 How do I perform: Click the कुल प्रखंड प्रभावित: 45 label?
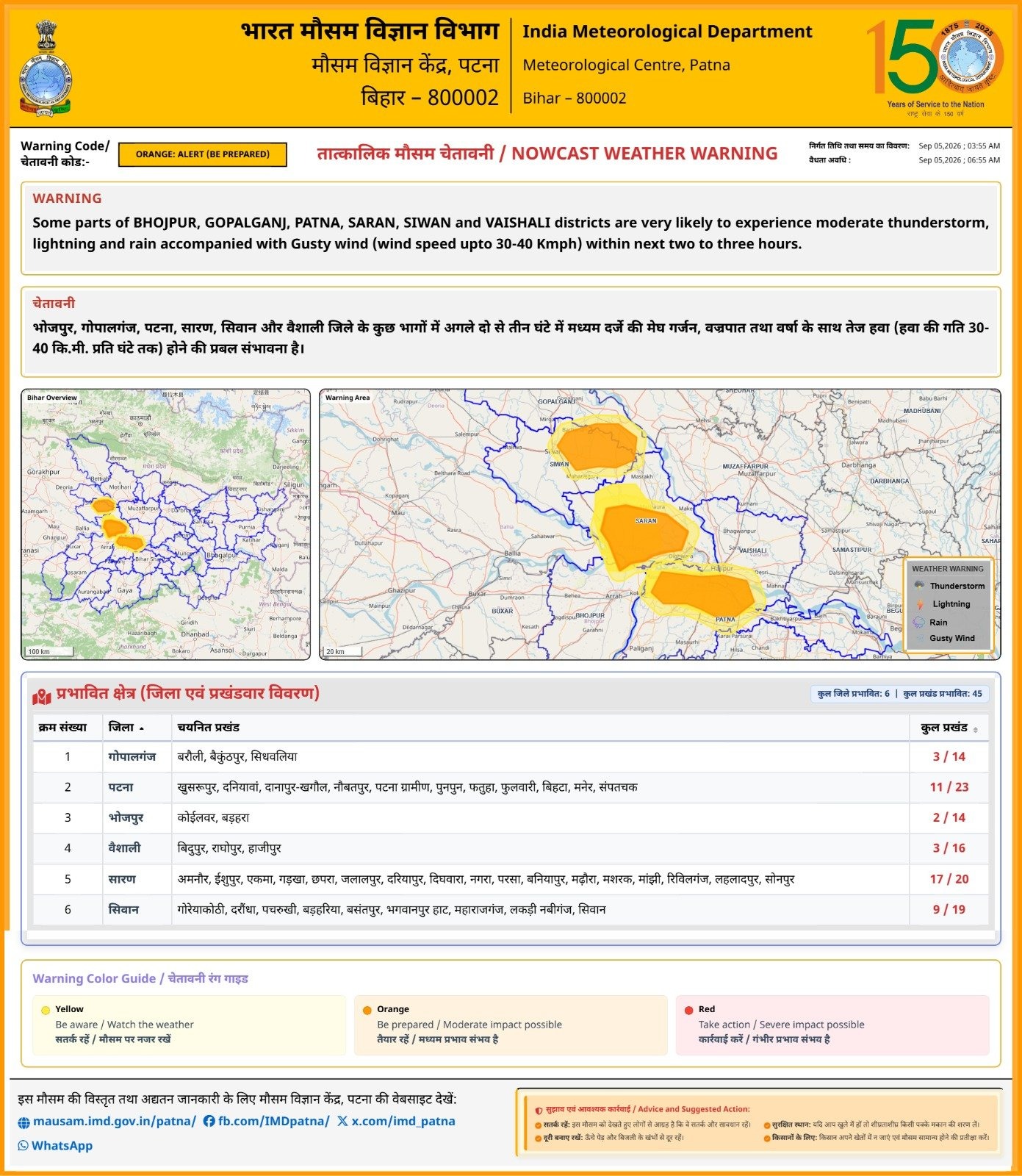click(x=943, y=694)
